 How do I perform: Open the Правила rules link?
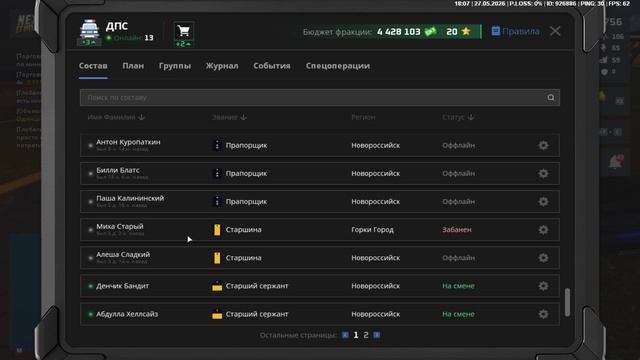coord(516,31)
